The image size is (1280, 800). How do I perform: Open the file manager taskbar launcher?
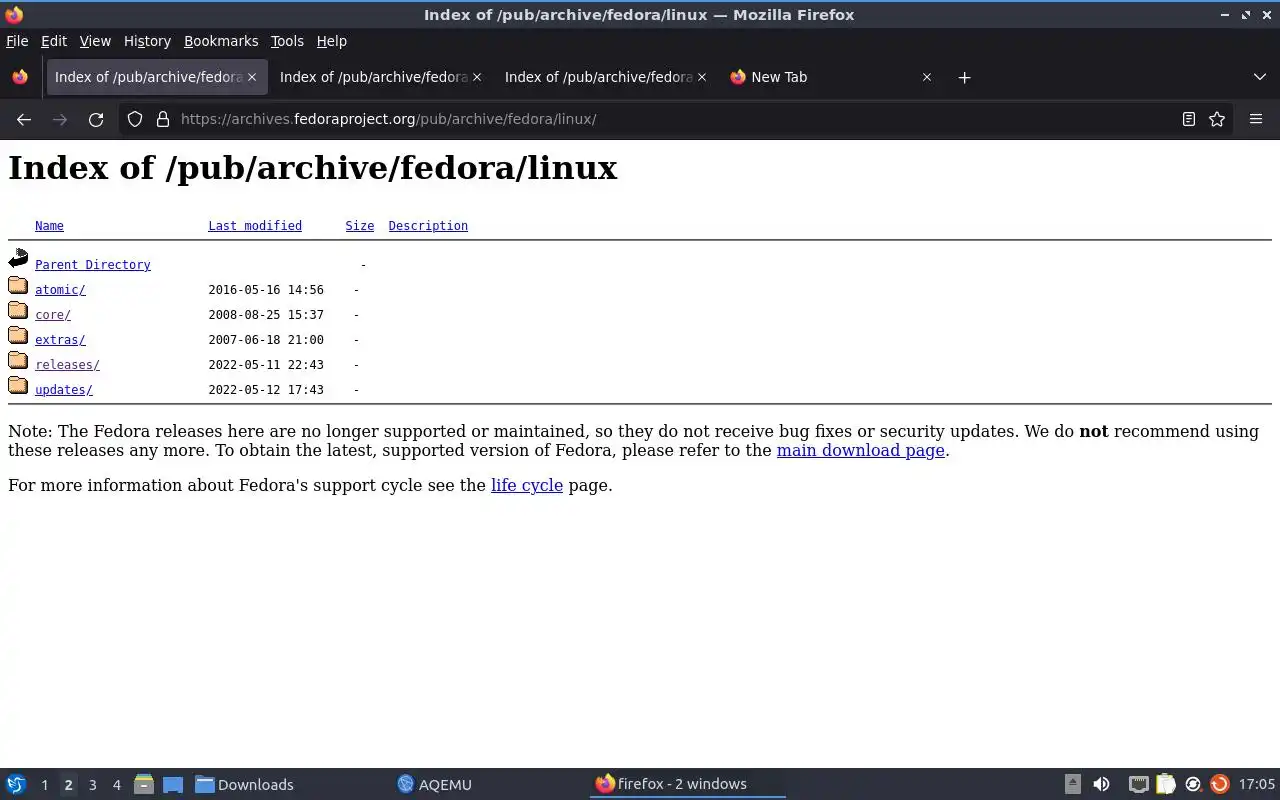[x=143, y=784]
